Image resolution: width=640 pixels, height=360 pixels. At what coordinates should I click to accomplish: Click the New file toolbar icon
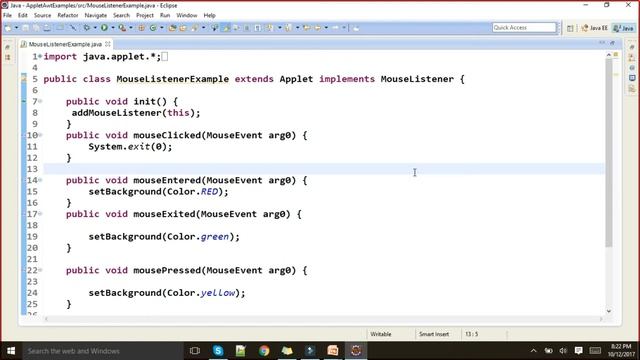(x=8, y=28)
